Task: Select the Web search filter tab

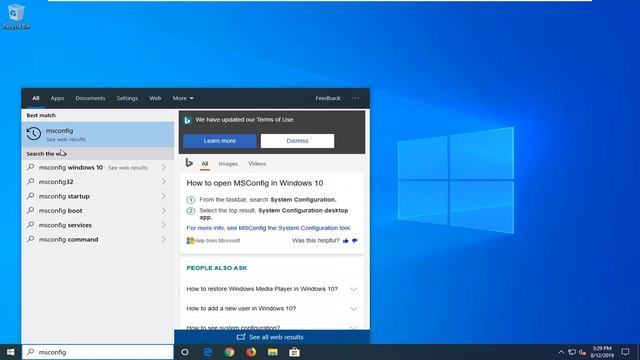Action: point(155,98)
